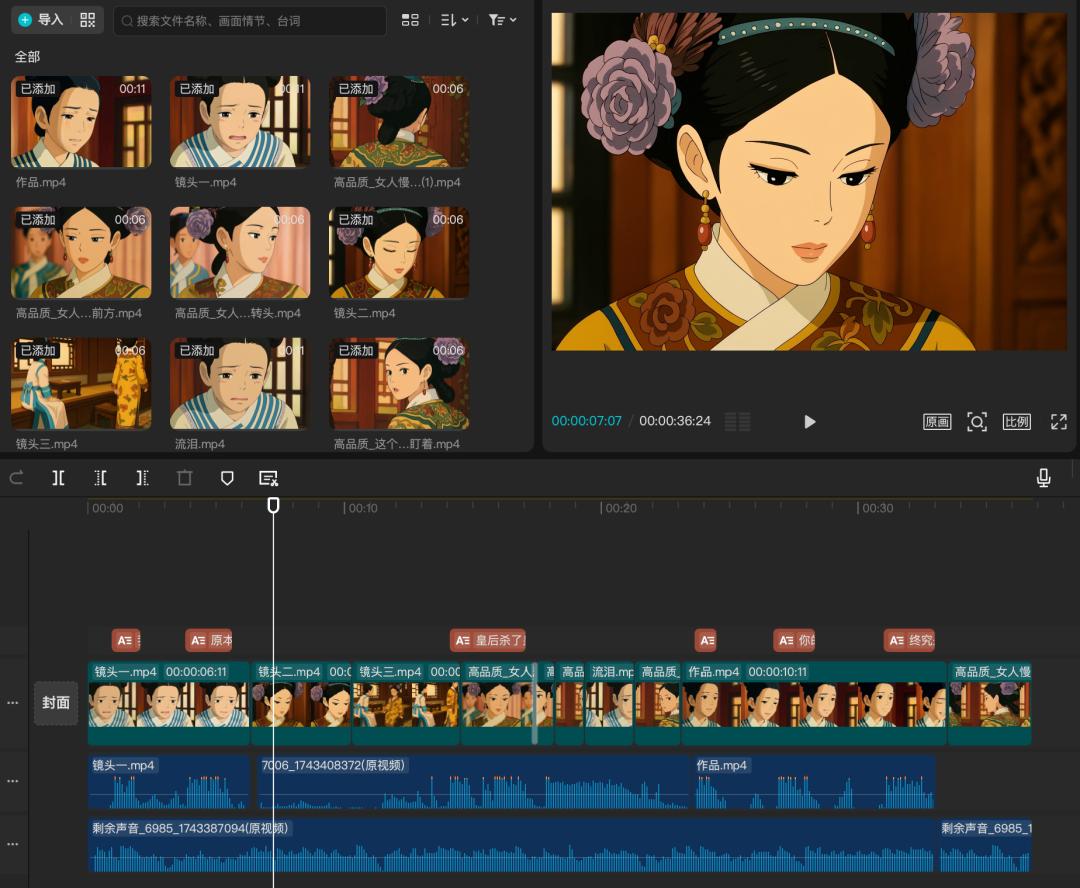The height and width of the screenshot is (888, 1080).
Task: Open the sort order dropdown
Action: pyautogui.click(x=454, y=20)
